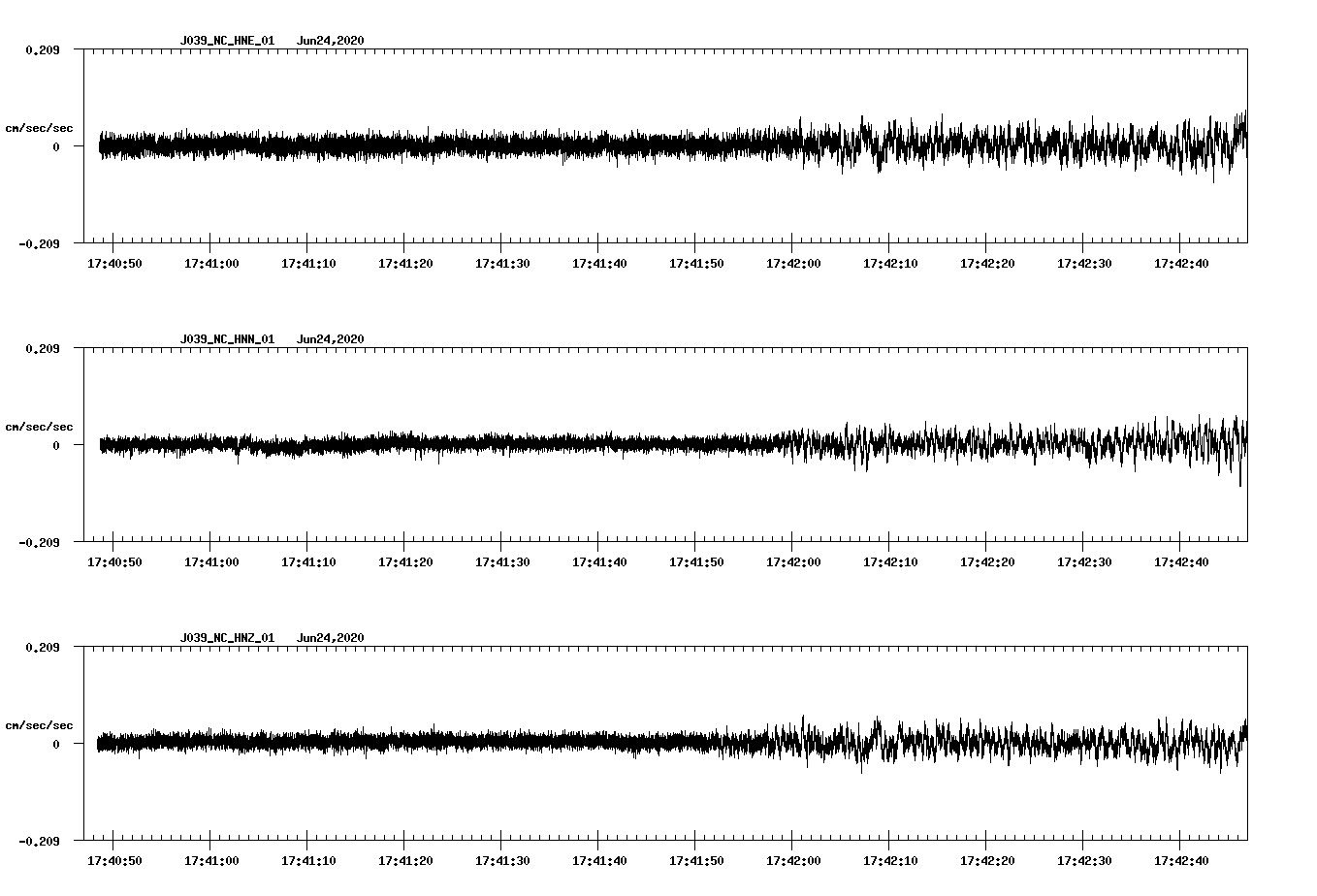Click the 17:41:00 label under HNN plot
1317x896 pixels.
(x=211, y=561)
